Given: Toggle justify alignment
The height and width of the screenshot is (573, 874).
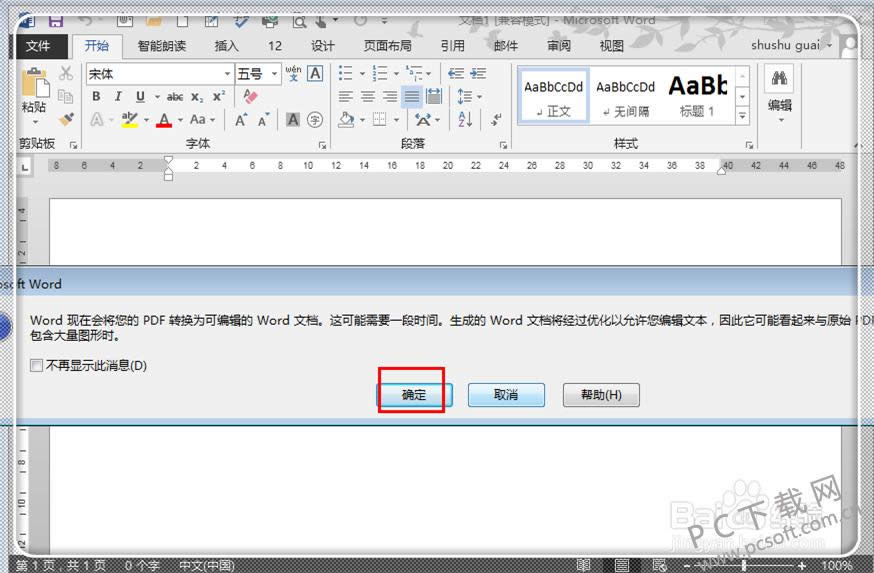Looking at the screenshot, I should 412,96.
